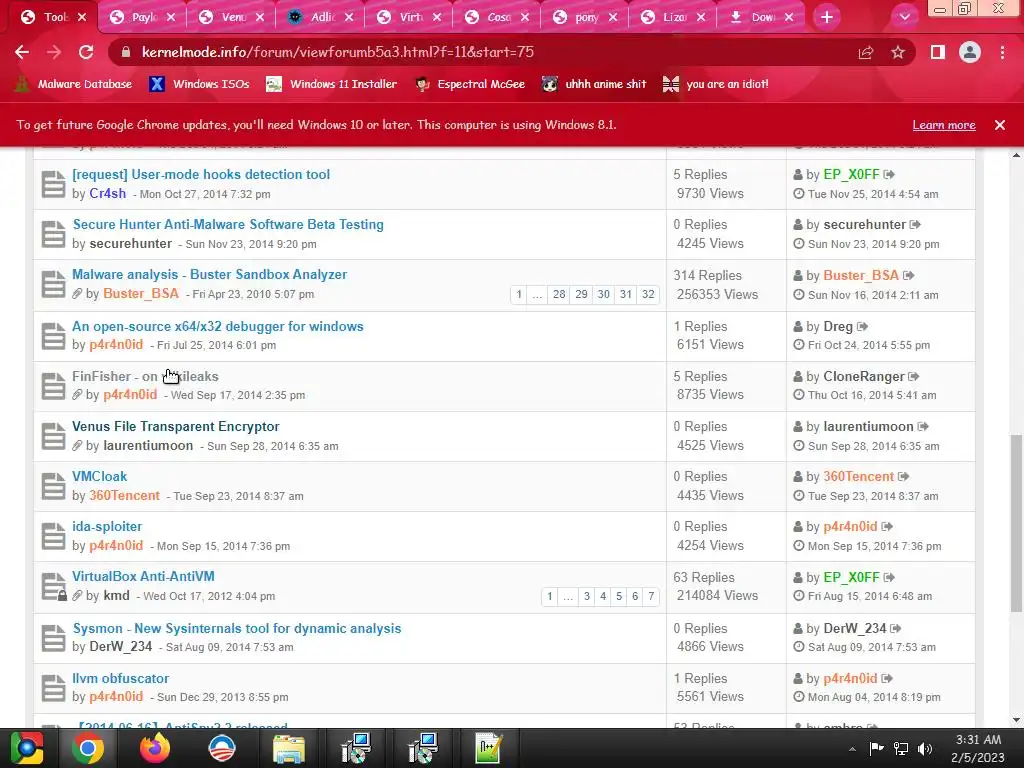Reload the page with the refresh icon
The width and height of the screenshot is (1024, 768).
coord(86,52)
